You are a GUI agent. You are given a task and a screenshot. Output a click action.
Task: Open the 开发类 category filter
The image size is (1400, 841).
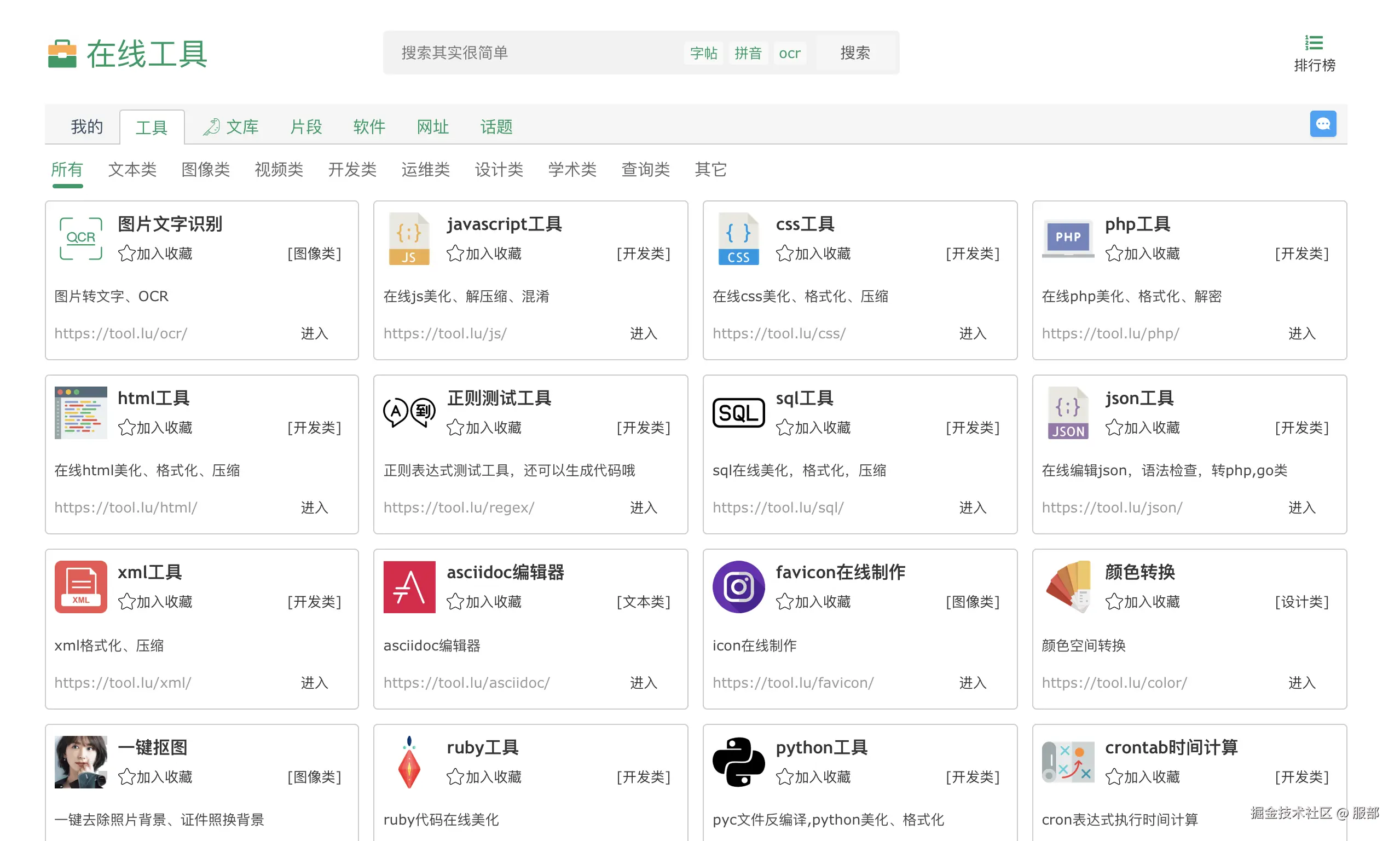[352, 169]
